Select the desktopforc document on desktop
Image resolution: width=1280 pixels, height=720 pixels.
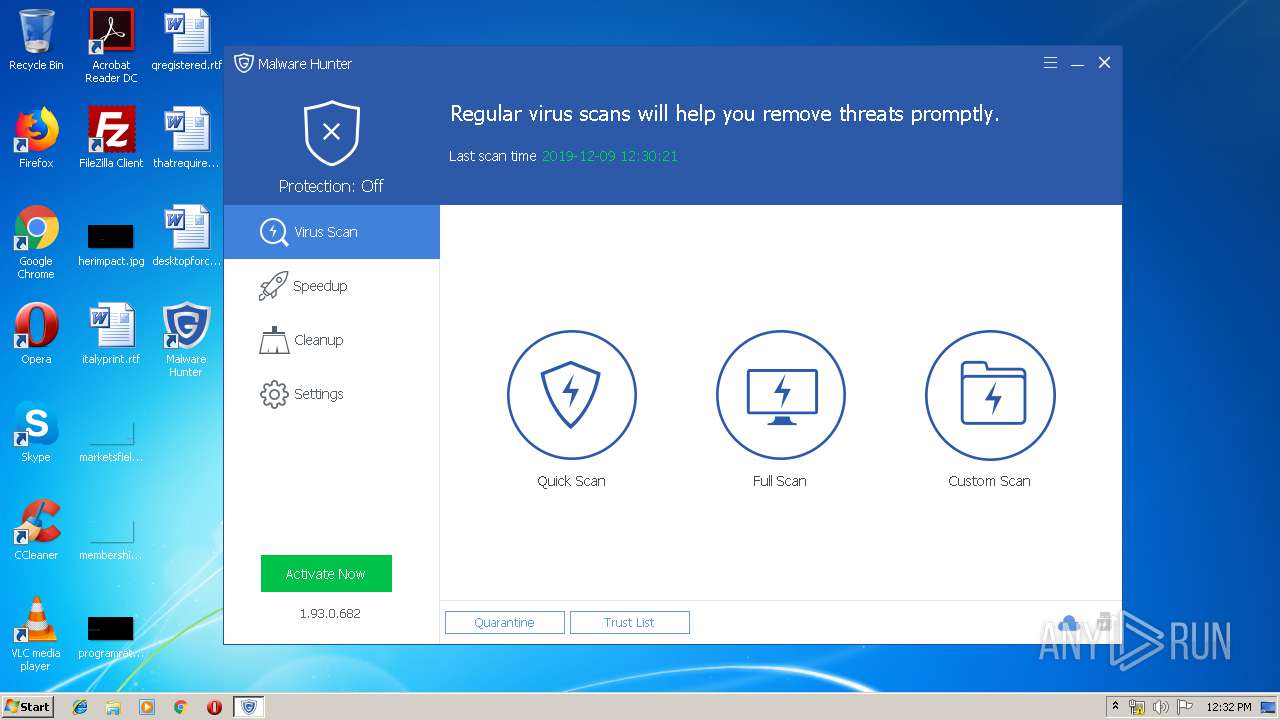(186, 236)
